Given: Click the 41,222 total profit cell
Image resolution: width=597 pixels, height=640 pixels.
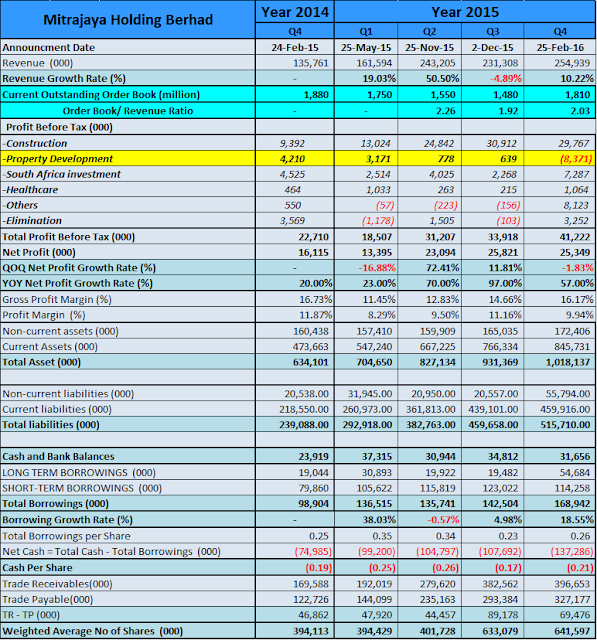Looking at the screenshot, I should 559,237.
